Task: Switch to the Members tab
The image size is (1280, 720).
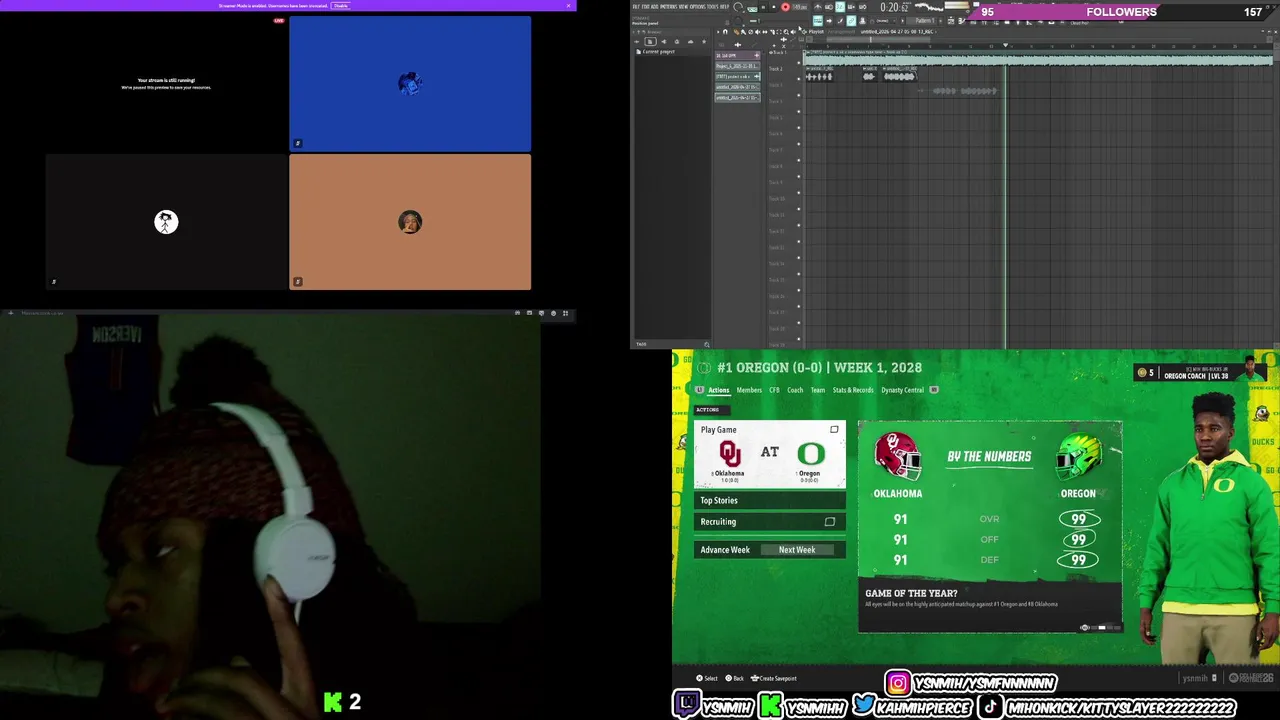Action: [749, 390]
